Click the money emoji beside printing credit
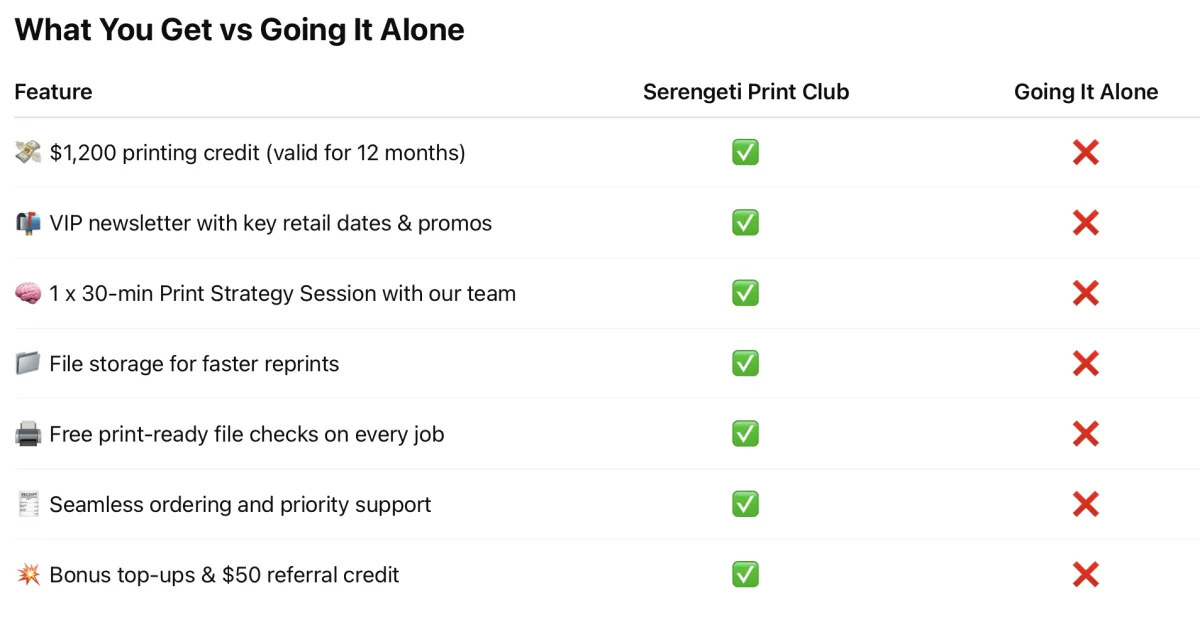Screen dimensions: 1200x642 28,153
